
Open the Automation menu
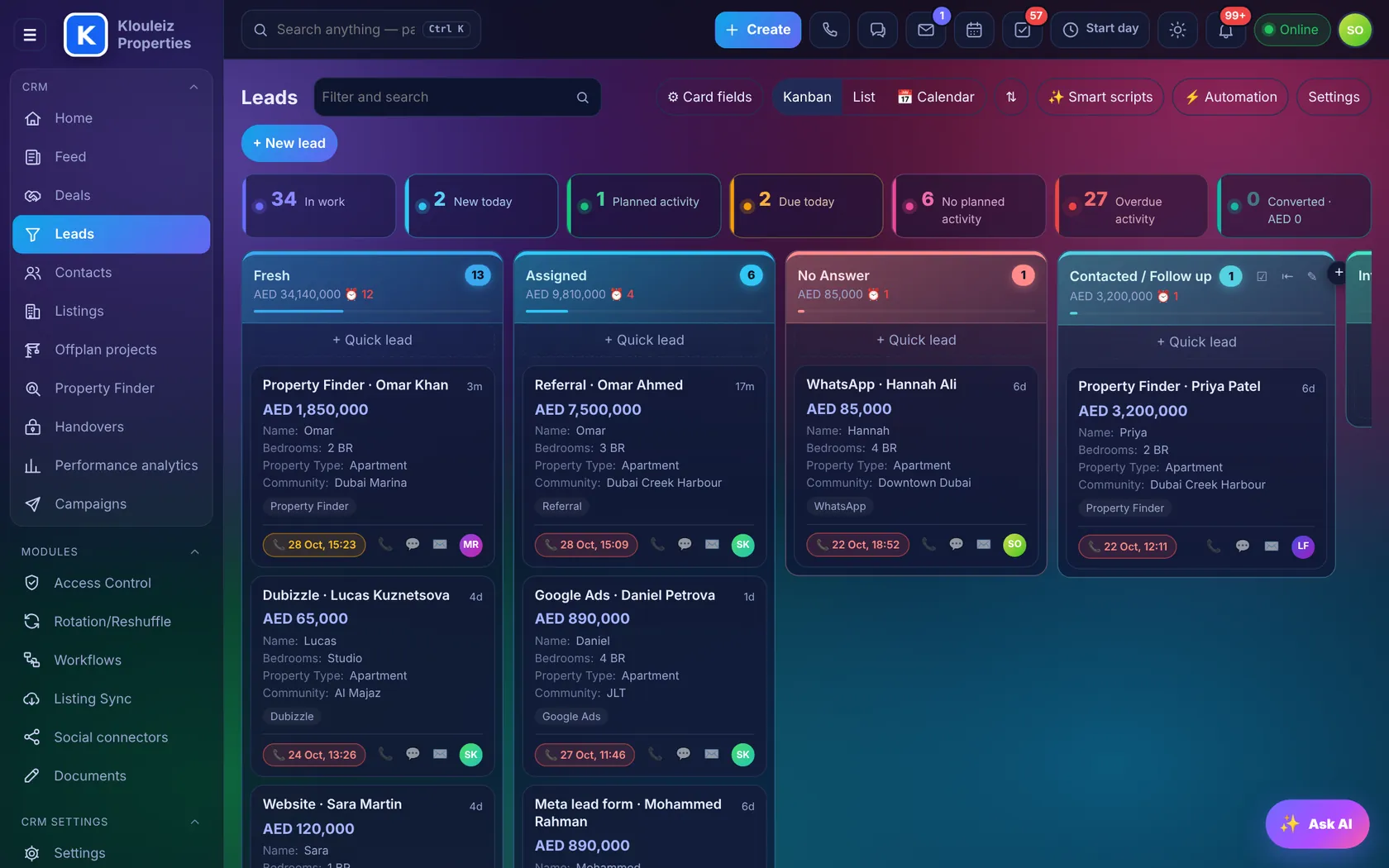(1230, 97)
